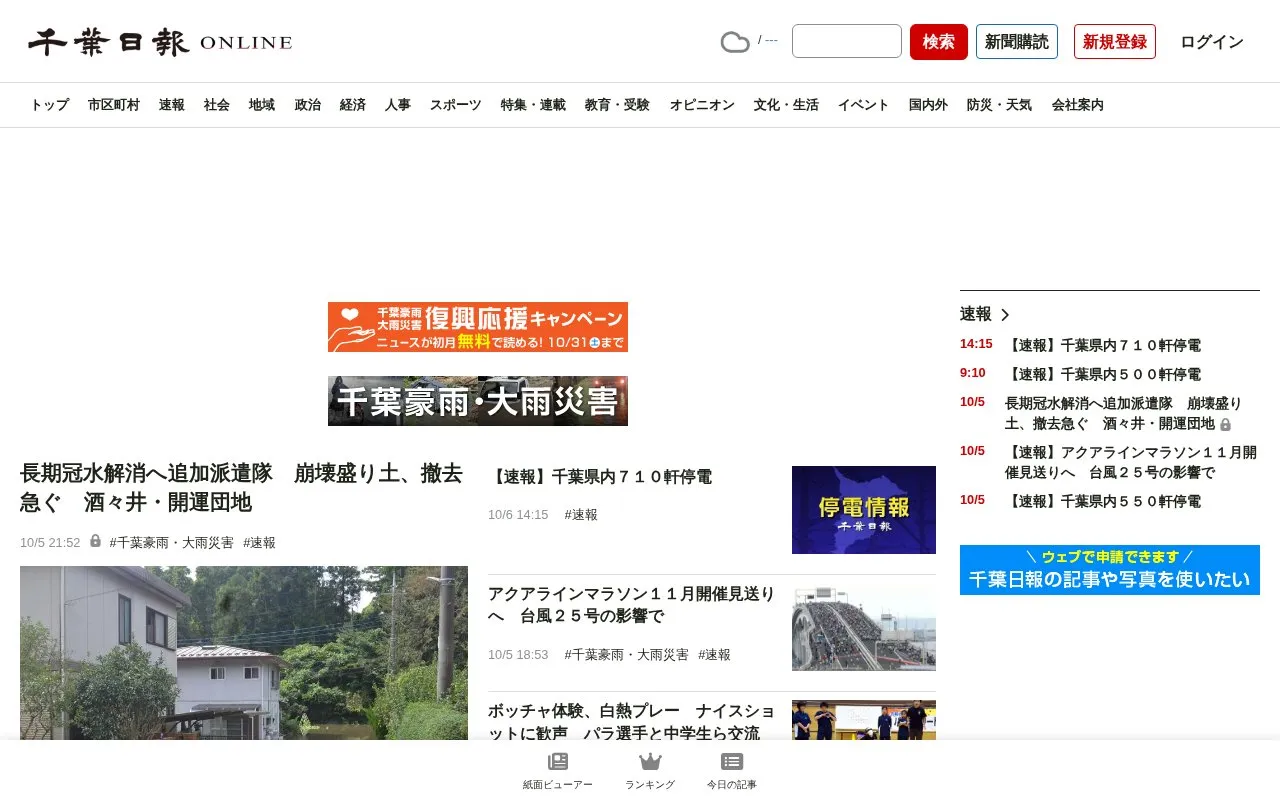Open the Aqua-Line marathon crowd thumbnail
The image size is (1280, 800).
click(864, 628)
